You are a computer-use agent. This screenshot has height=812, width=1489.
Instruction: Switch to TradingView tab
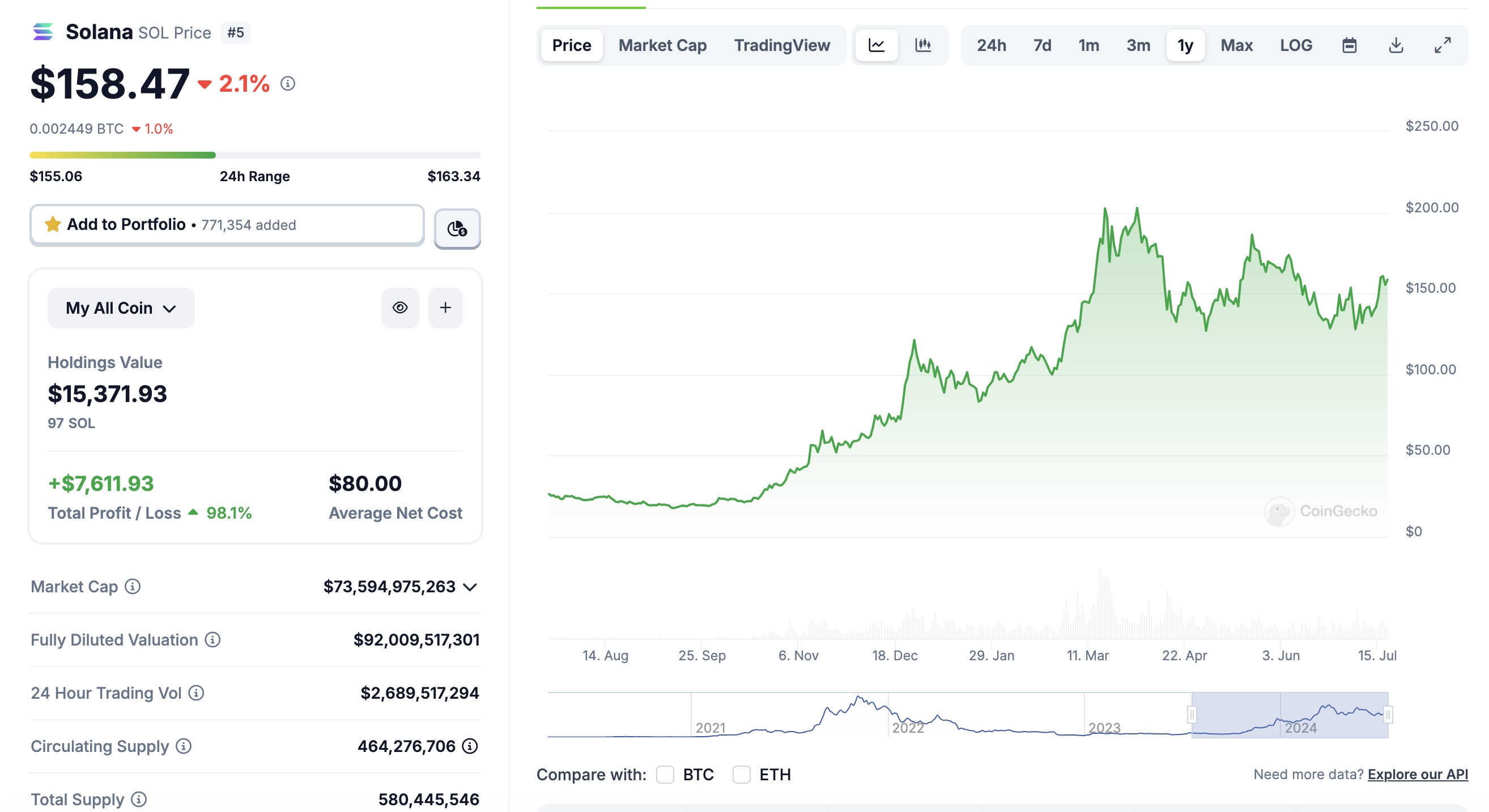click(782, 45)
